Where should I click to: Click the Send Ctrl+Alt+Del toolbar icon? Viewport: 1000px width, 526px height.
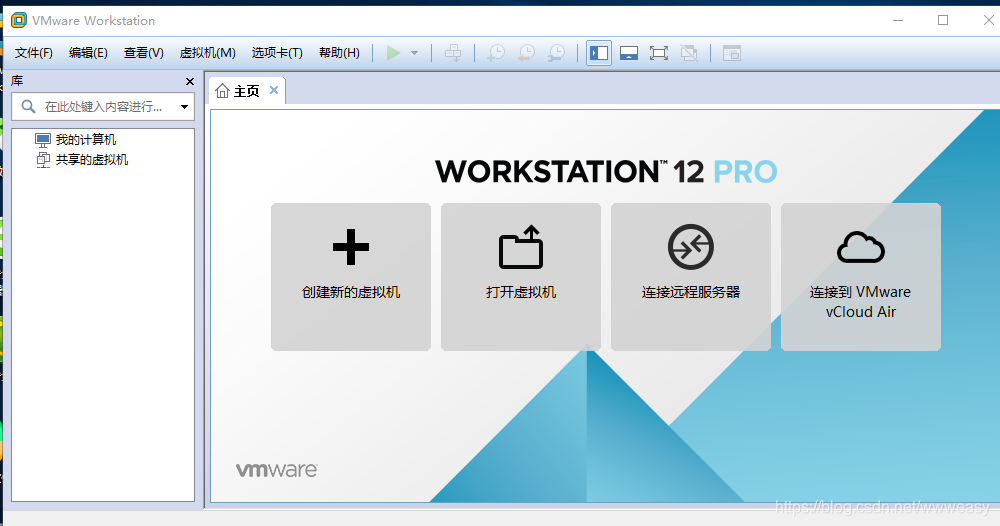click(453, 53)
